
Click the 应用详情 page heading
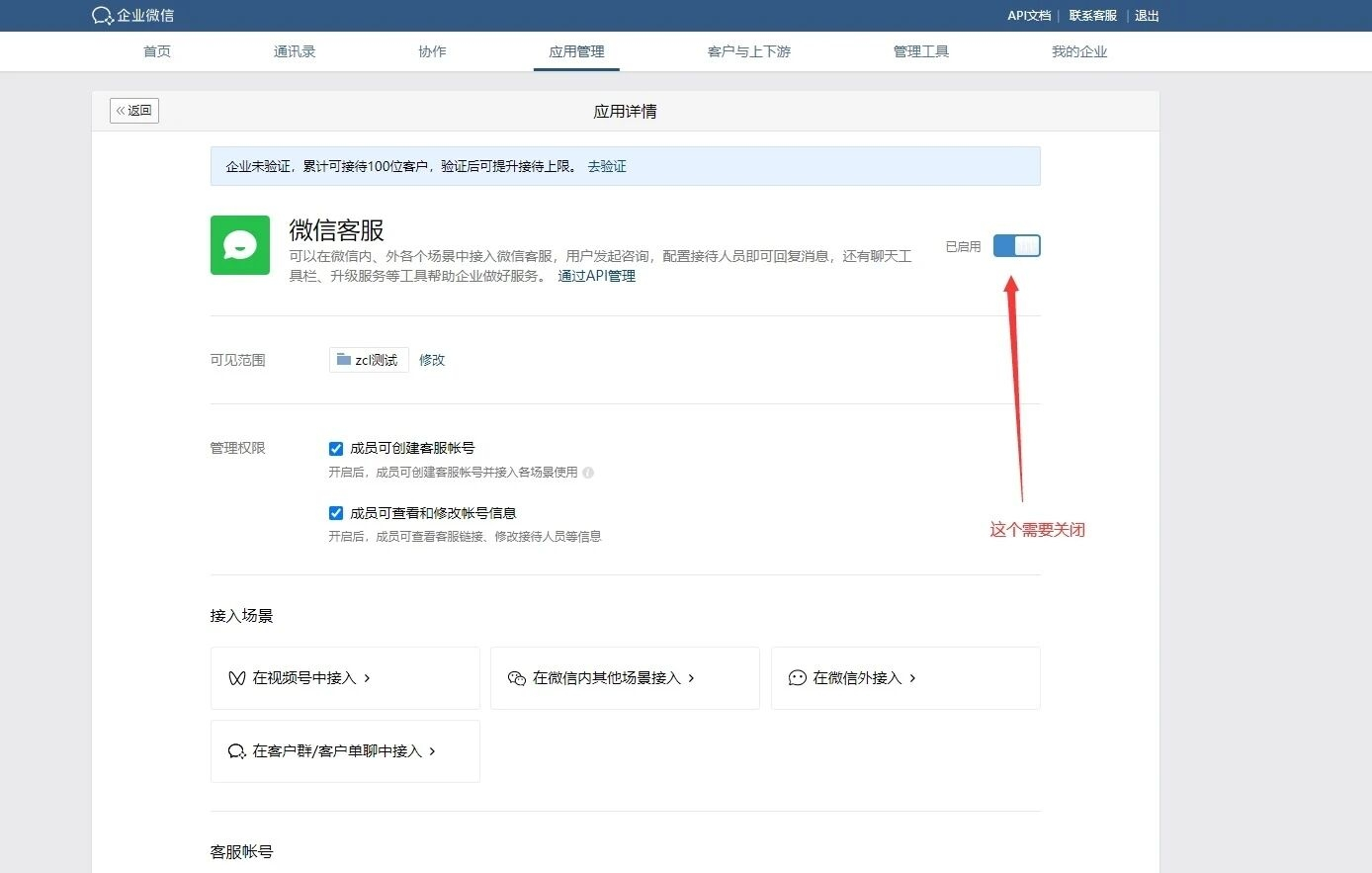[625, 111]
